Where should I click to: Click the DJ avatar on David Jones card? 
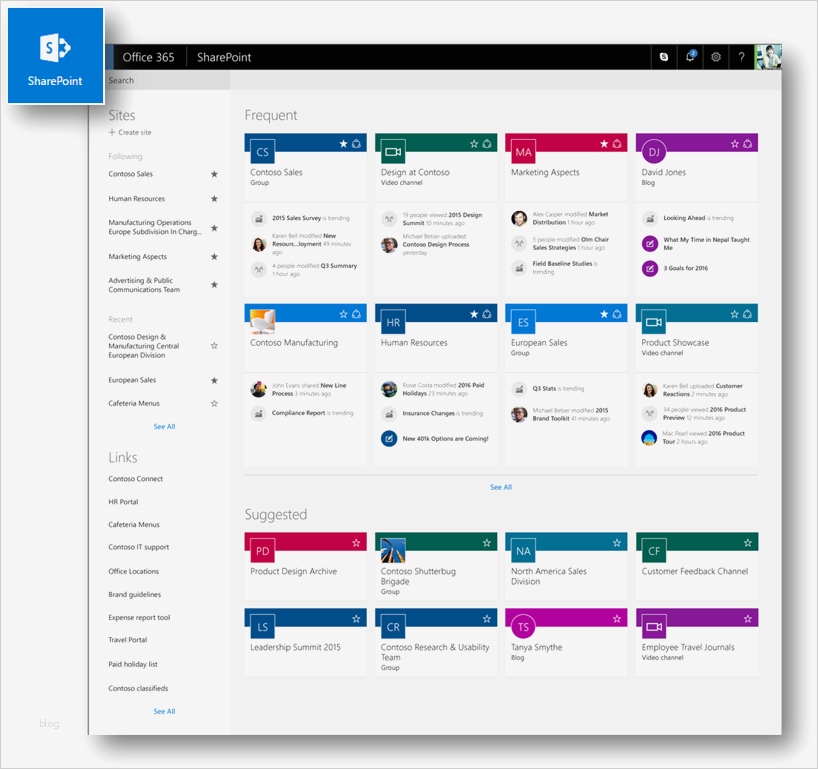pyautogui.click(x=654, y=152)
